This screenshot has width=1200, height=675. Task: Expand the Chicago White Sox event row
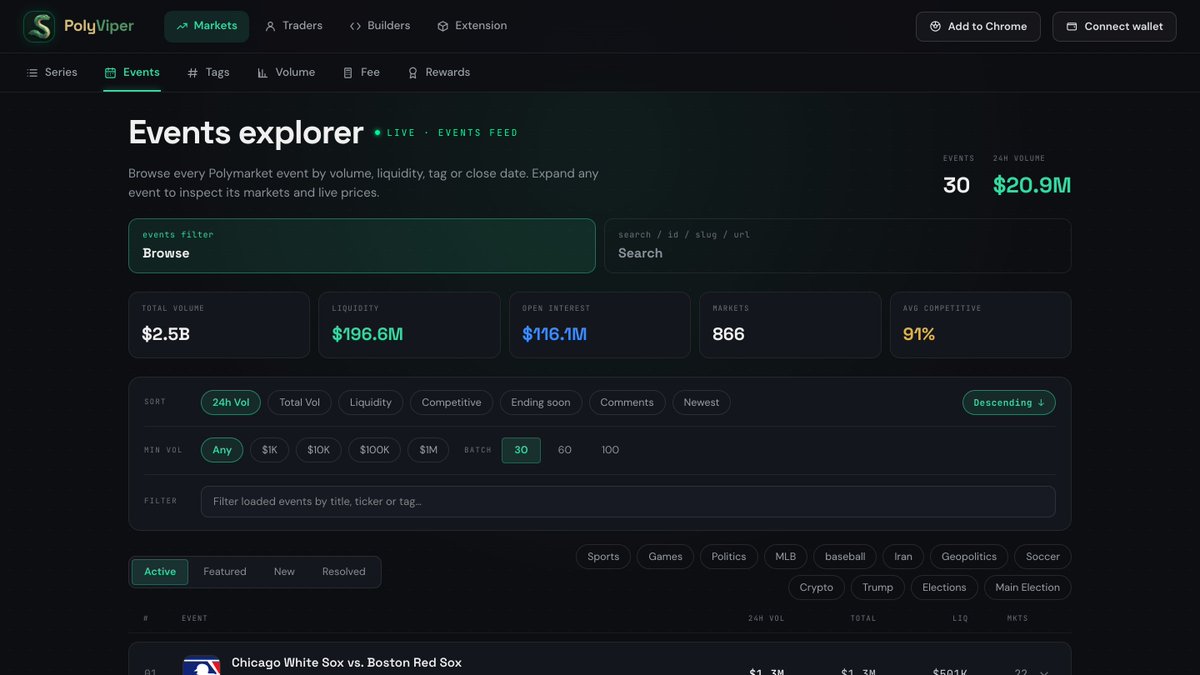[1045, 672]
